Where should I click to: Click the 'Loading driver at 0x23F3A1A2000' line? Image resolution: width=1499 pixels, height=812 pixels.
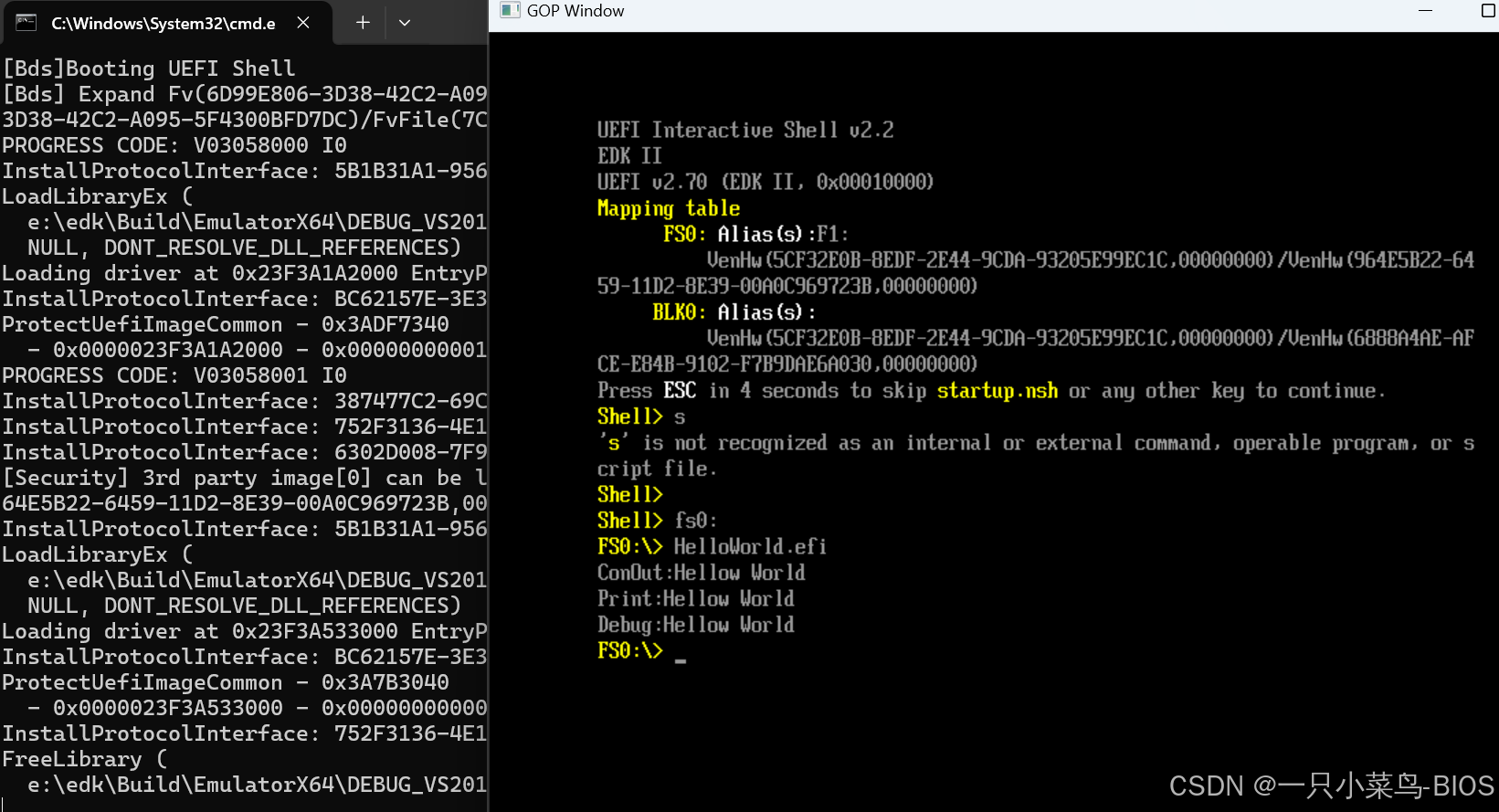pyautogui.click(x=245, y=273)
